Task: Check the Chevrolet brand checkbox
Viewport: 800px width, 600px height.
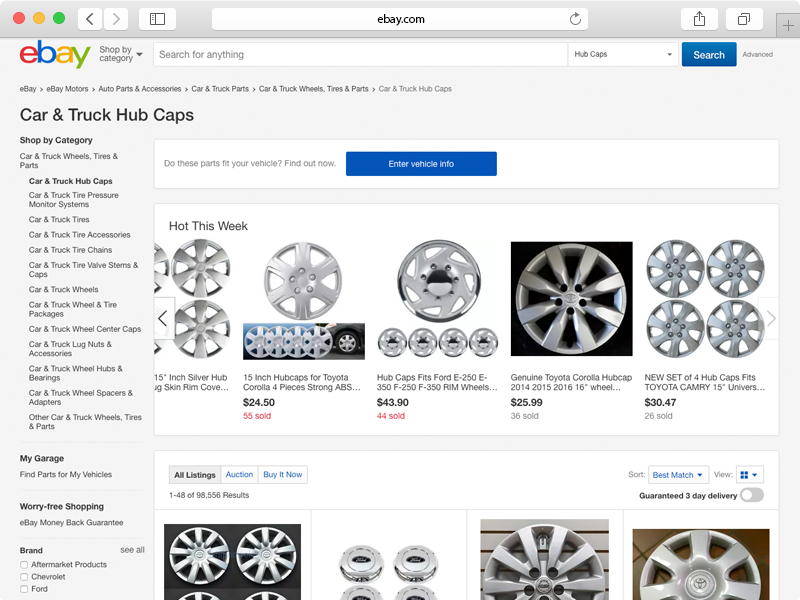Action: pos(24,577)
